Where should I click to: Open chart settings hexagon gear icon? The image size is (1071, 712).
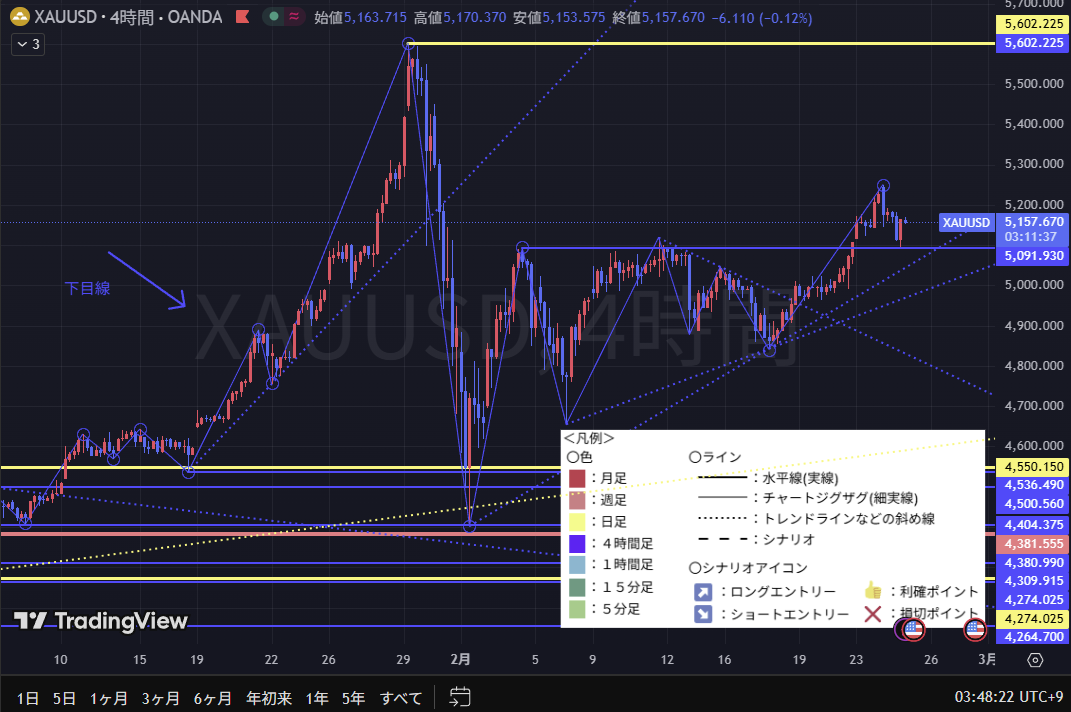[1035, 660]
